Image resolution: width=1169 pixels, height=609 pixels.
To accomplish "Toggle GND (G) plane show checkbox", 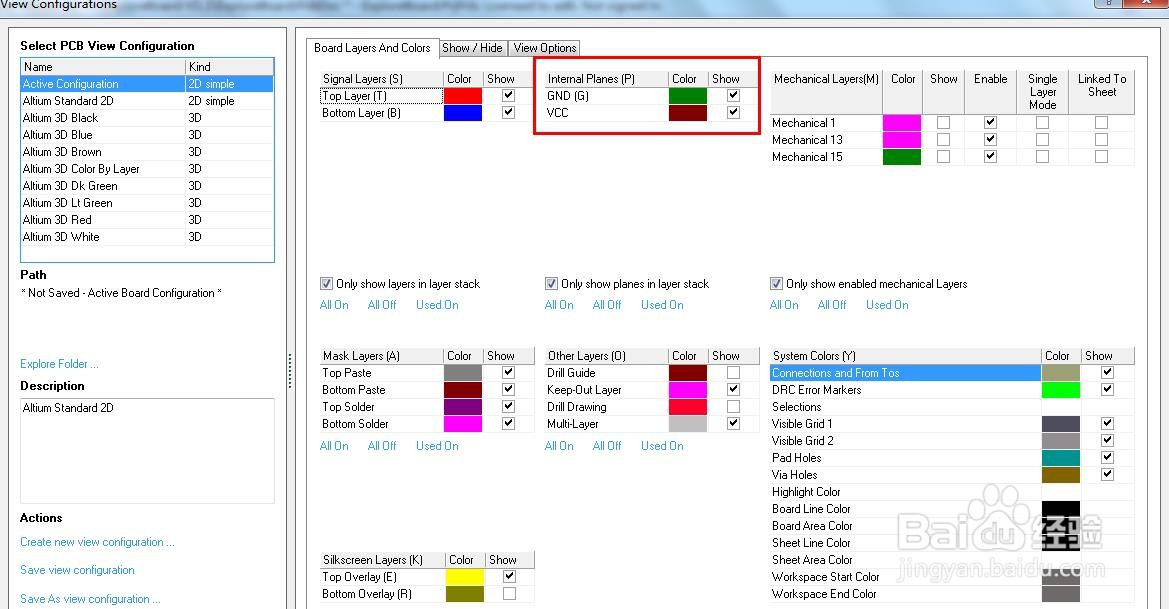I will 734,95.
